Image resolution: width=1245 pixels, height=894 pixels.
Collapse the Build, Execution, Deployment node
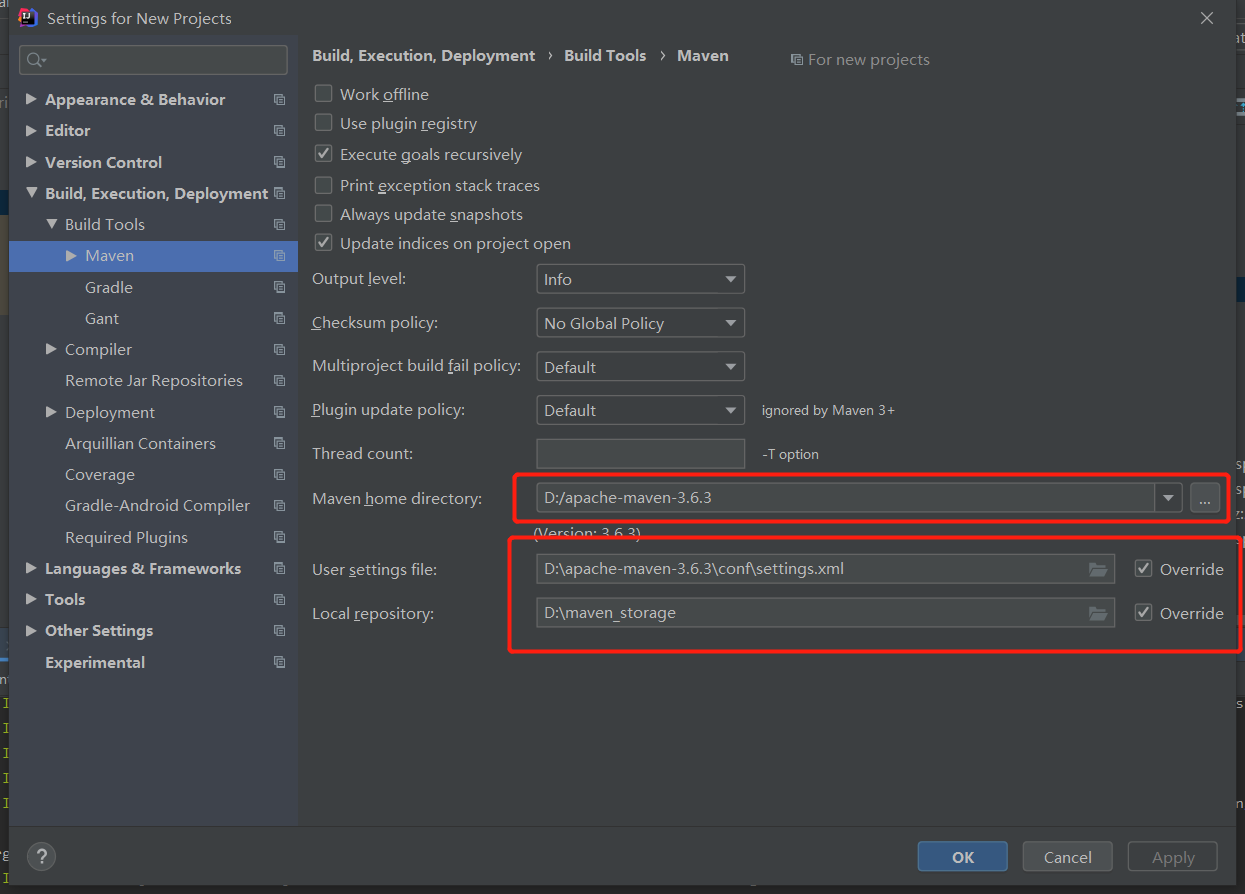31,193
